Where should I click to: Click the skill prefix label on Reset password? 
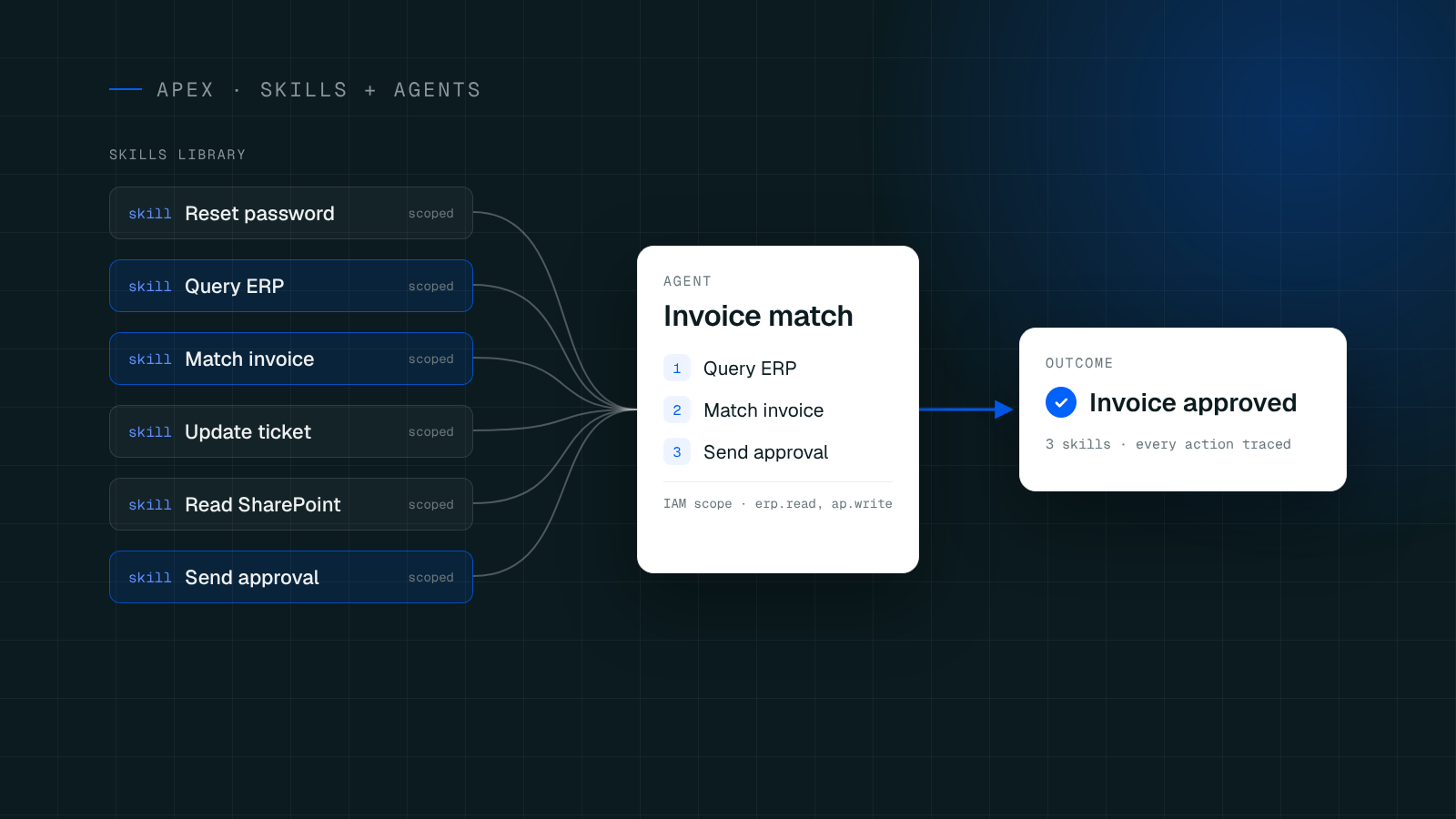coord(150,214)
